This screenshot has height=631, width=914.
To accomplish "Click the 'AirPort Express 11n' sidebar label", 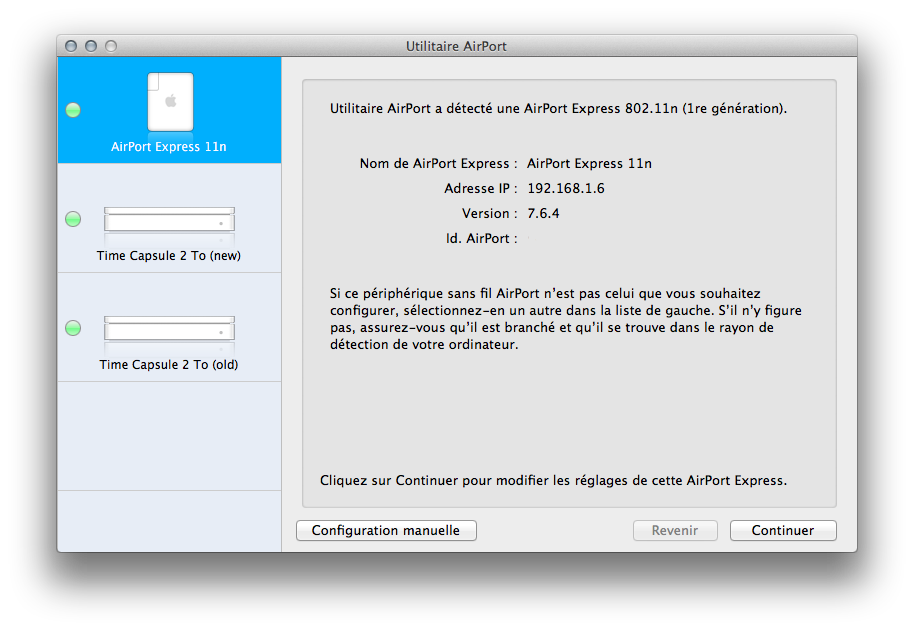I will click(x=168, y=147).
